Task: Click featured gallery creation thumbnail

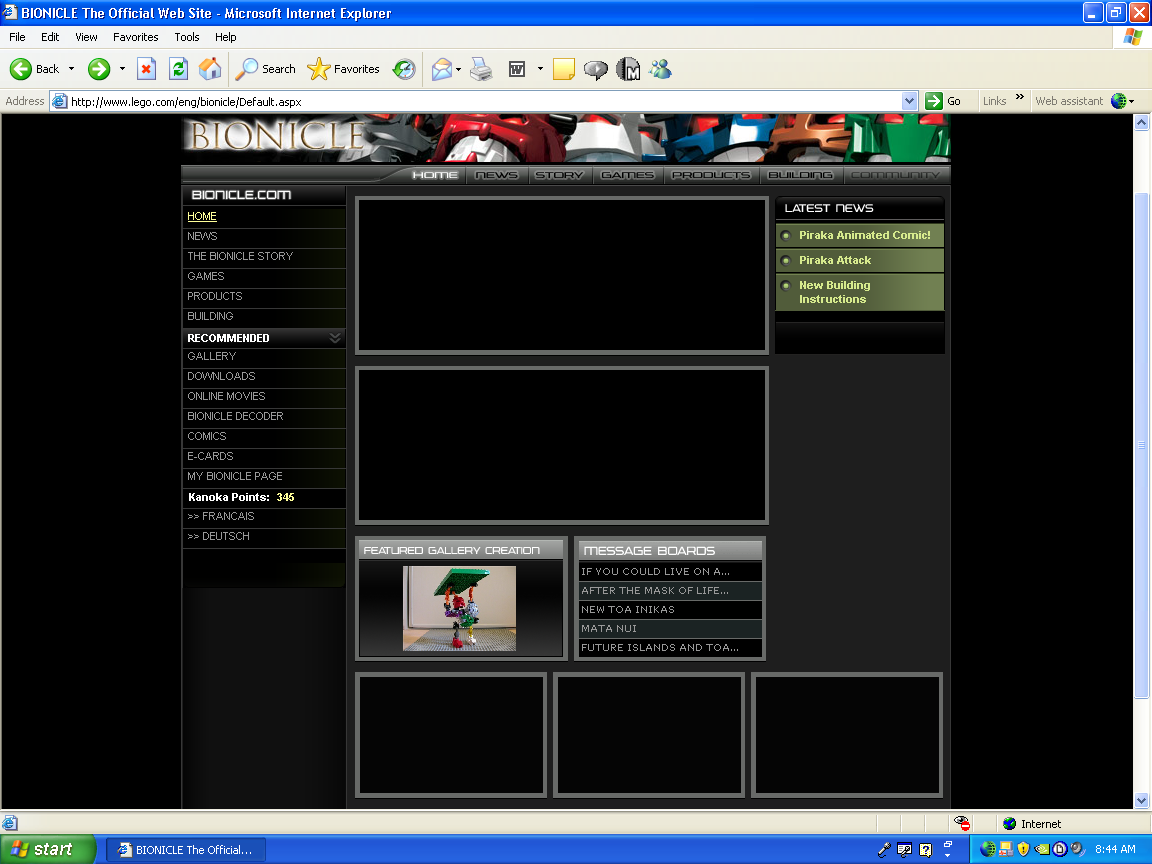Action: point(459,608)
